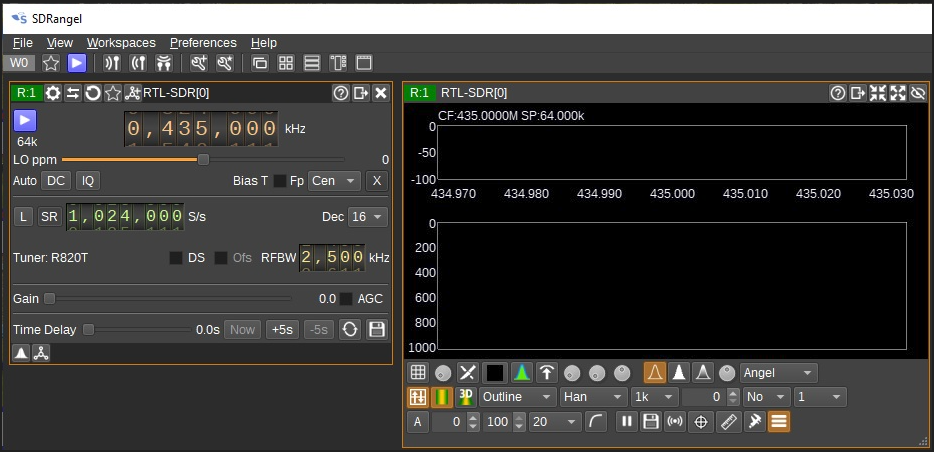
Task: Pause the spectrum display
Action: point(626,422)
